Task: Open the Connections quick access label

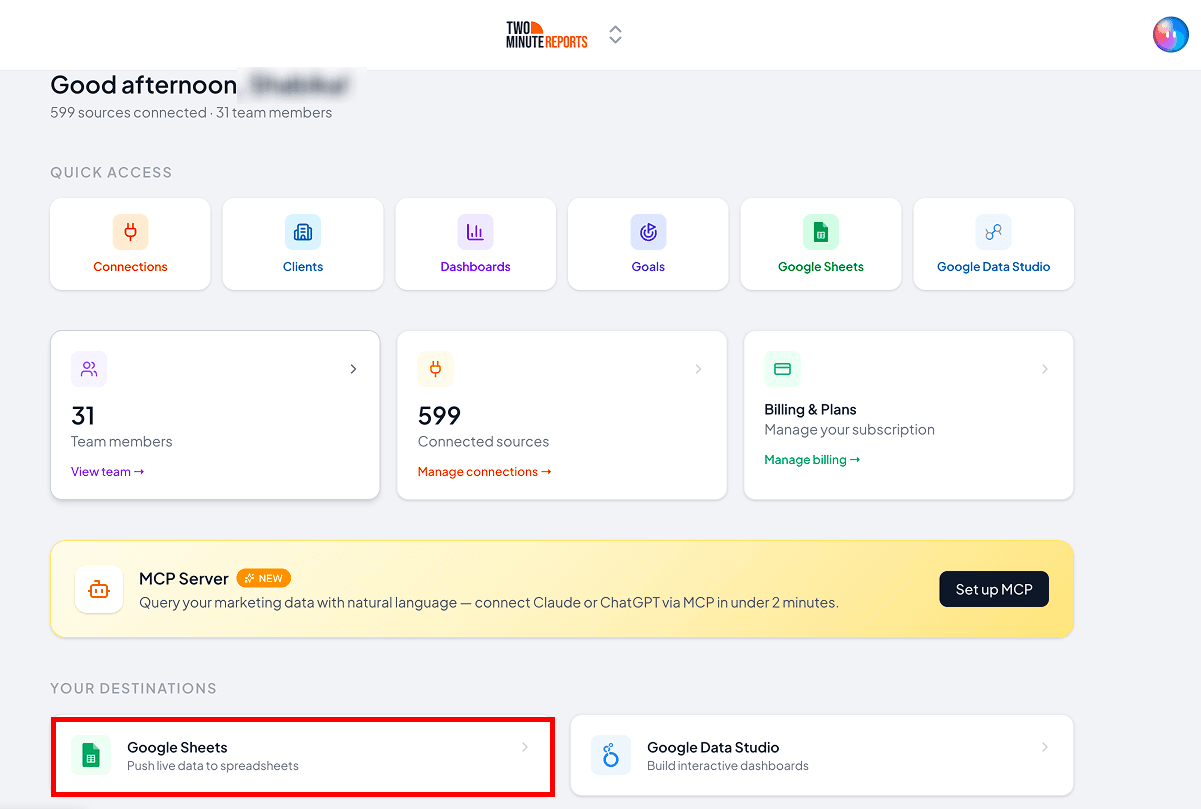Action: (x=130, y=267)
